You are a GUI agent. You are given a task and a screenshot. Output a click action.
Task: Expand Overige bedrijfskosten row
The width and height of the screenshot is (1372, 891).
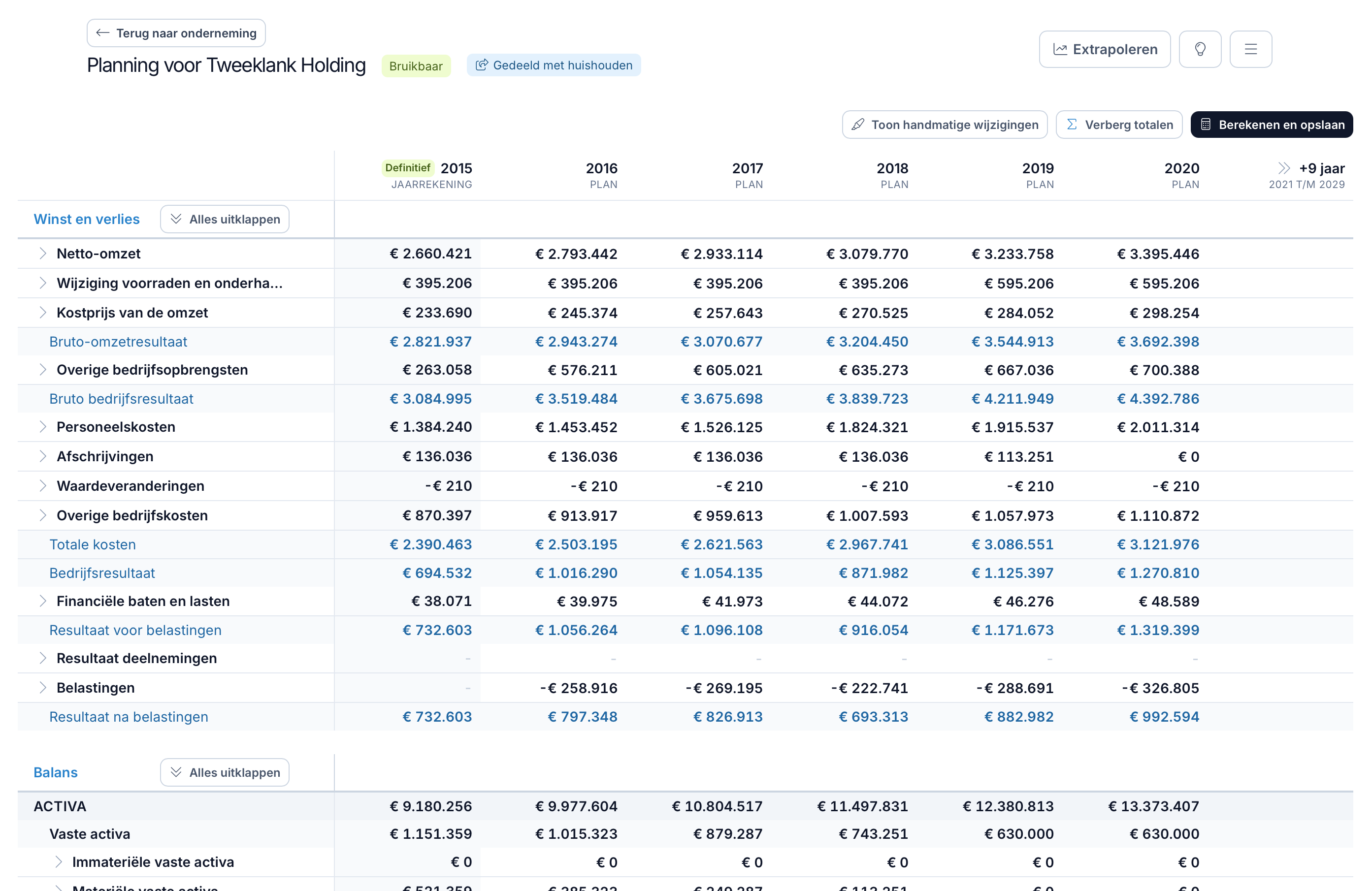[43, 515]
